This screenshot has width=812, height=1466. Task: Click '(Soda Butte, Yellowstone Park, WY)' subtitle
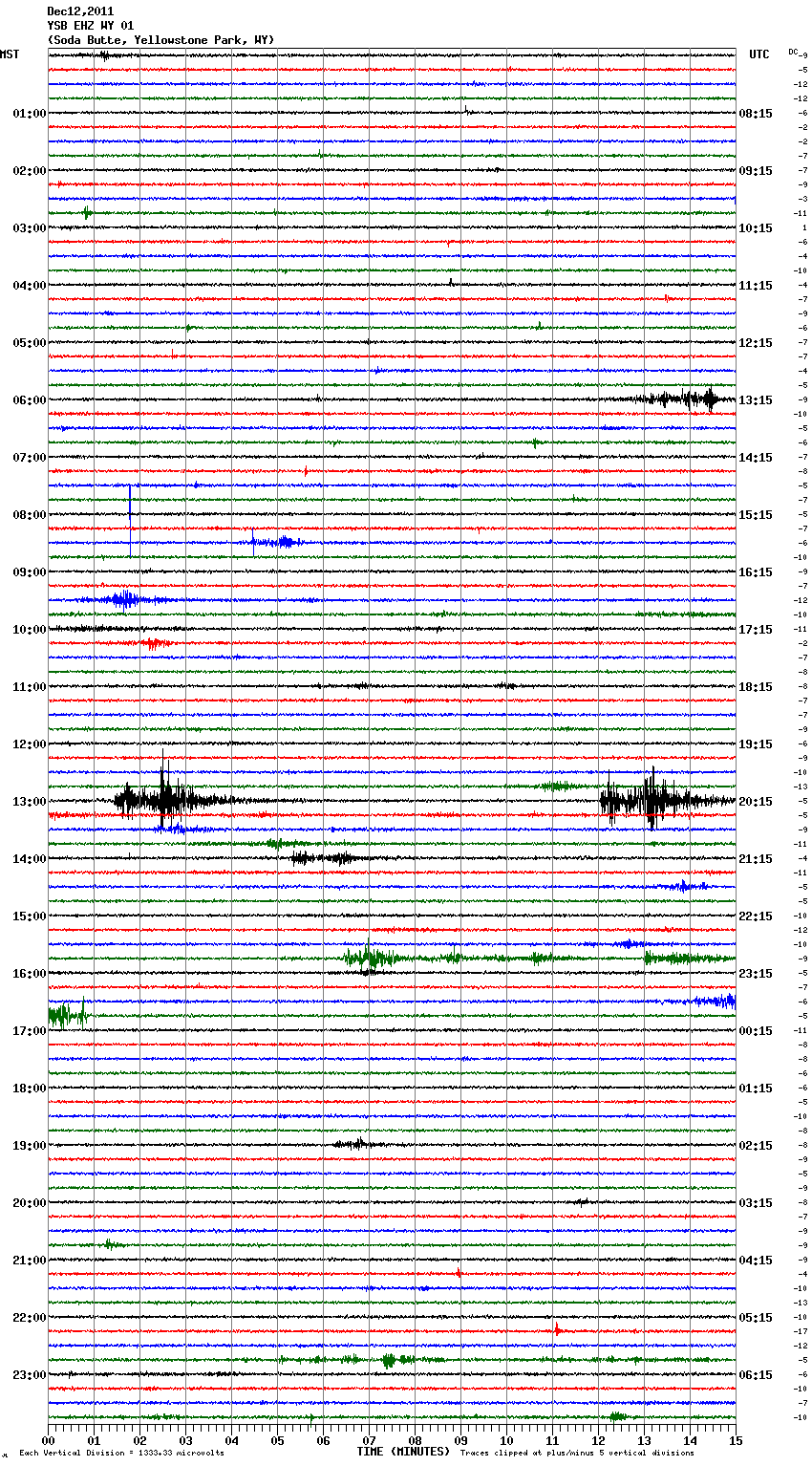(160, 40)
